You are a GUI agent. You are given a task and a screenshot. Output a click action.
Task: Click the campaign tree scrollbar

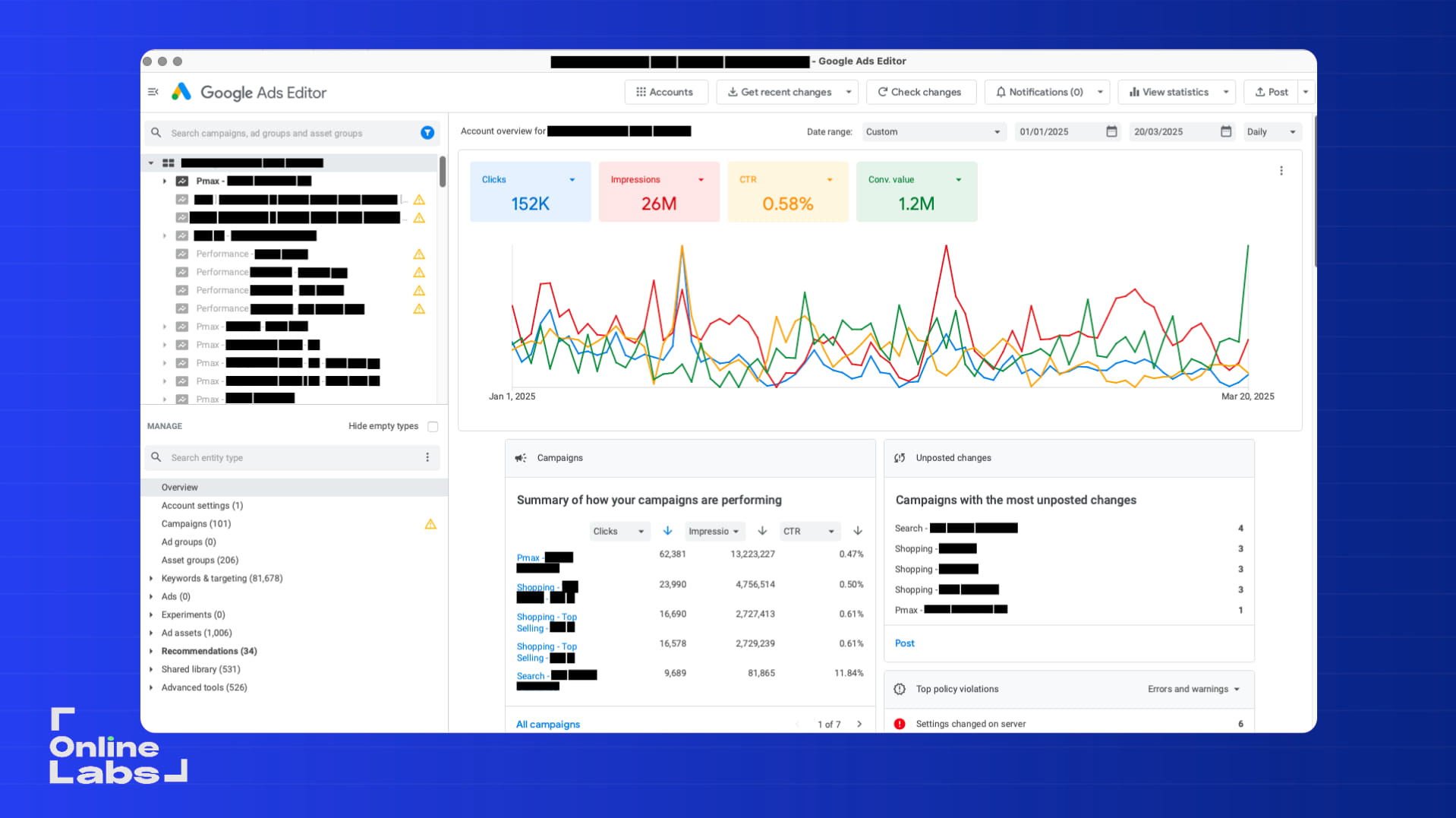click(x=443, y=172)
